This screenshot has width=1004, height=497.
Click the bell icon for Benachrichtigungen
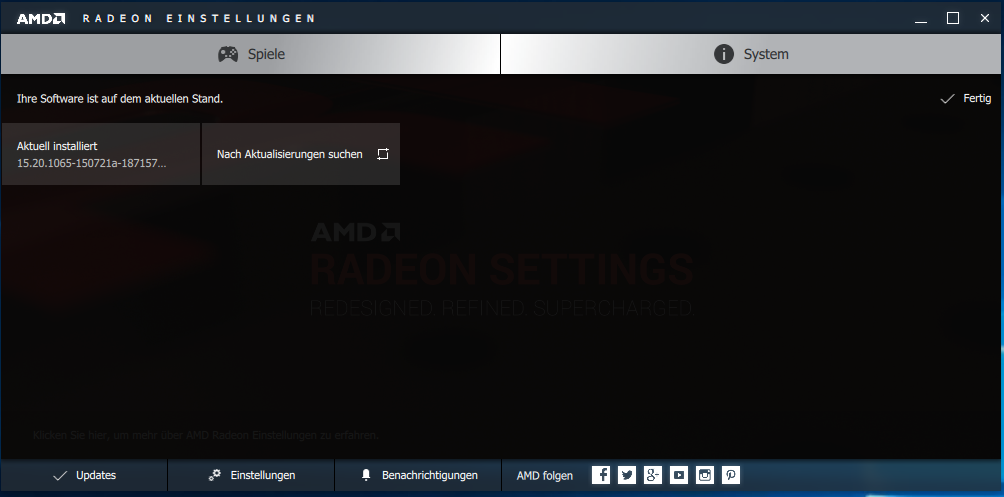click(366, 475)
